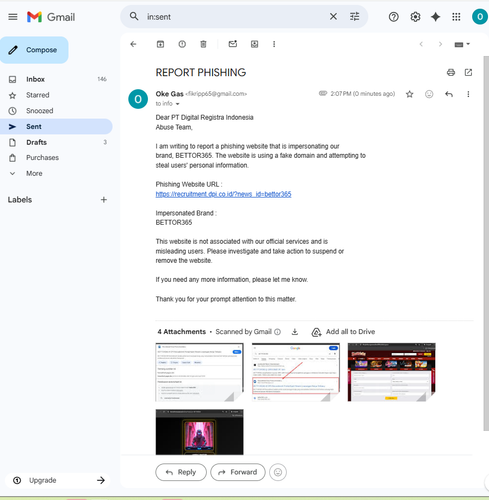Image resolution: width=489 pixels, height=500 pixels.
Task: Open the toolbar More options menu
Action: pyautogui.click(x=274, y=44)
